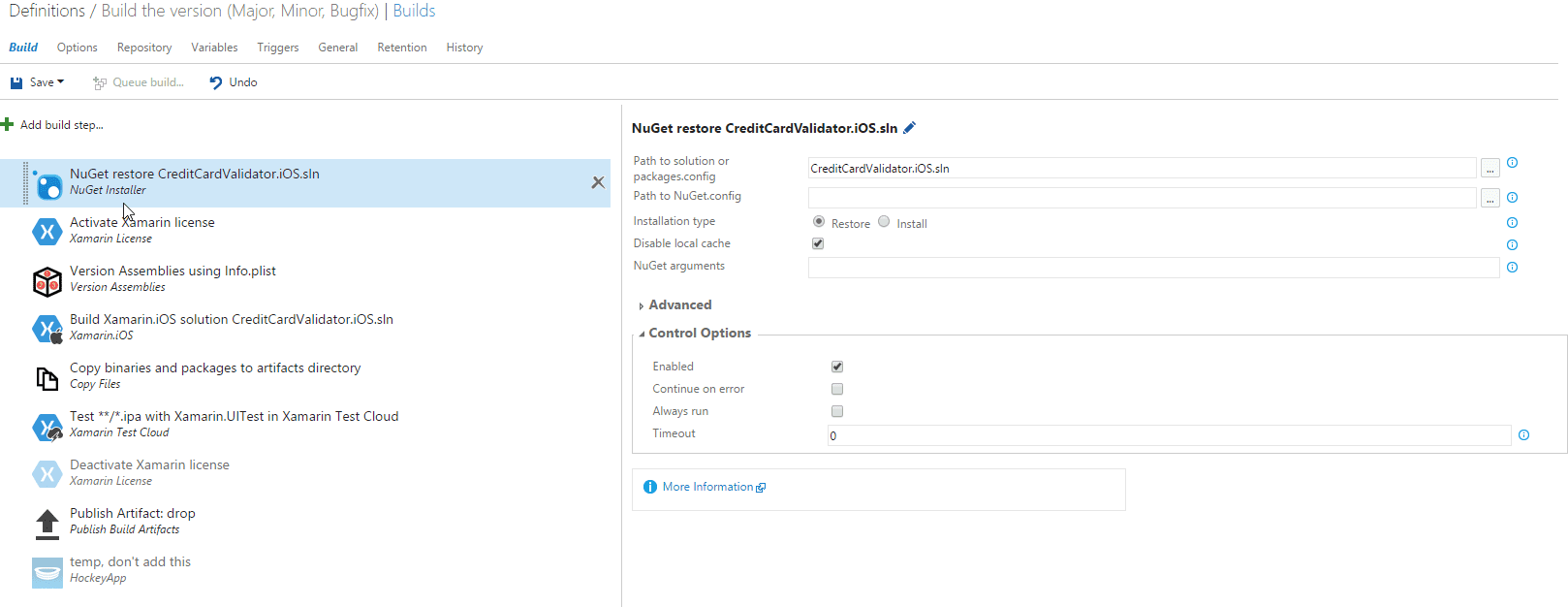Open the General tab
This screenshot has height=607, width=1568.
pos(338,48)
